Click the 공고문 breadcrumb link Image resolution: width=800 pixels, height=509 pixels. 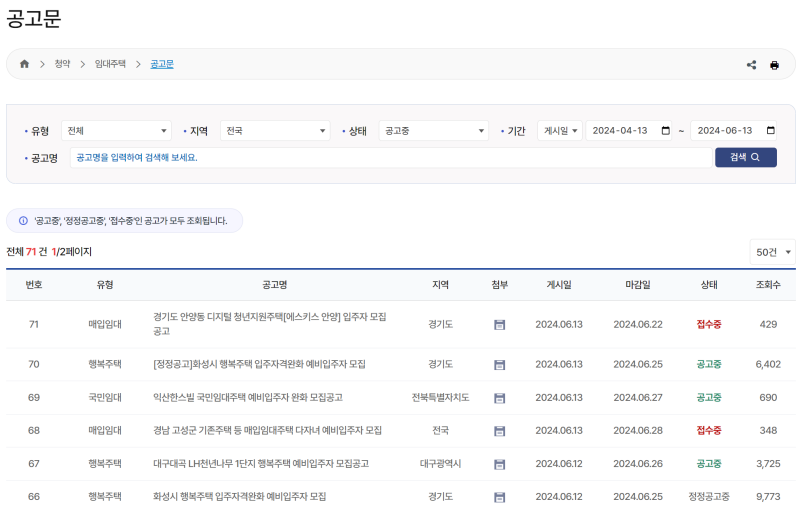162,64
